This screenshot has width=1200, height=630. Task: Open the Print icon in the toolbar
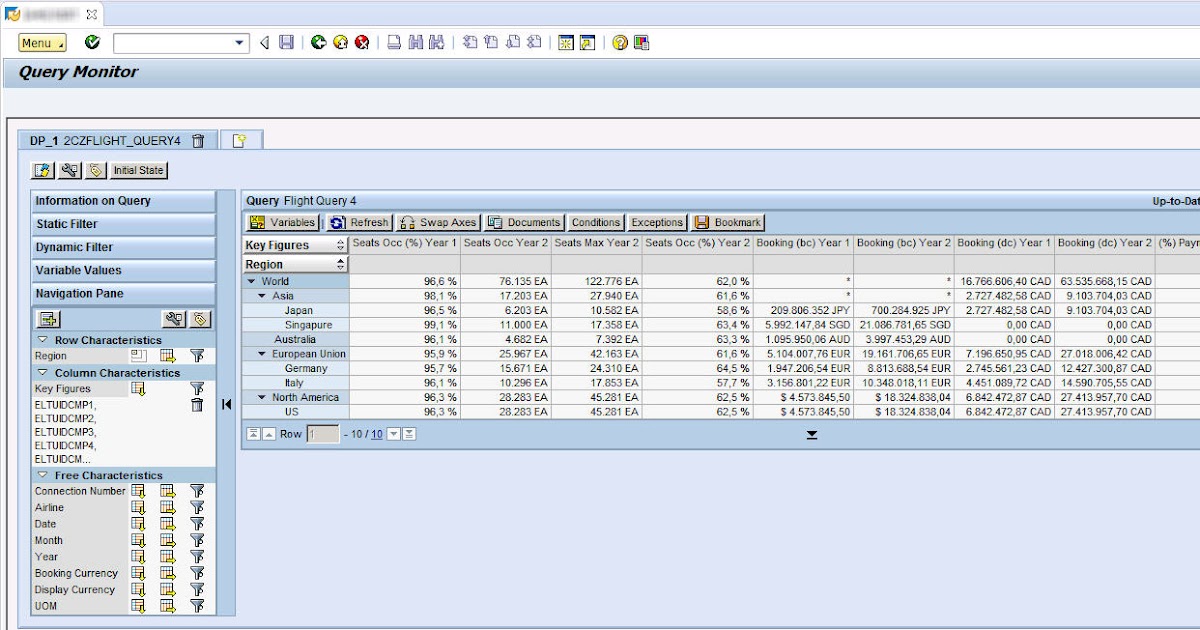394,42
